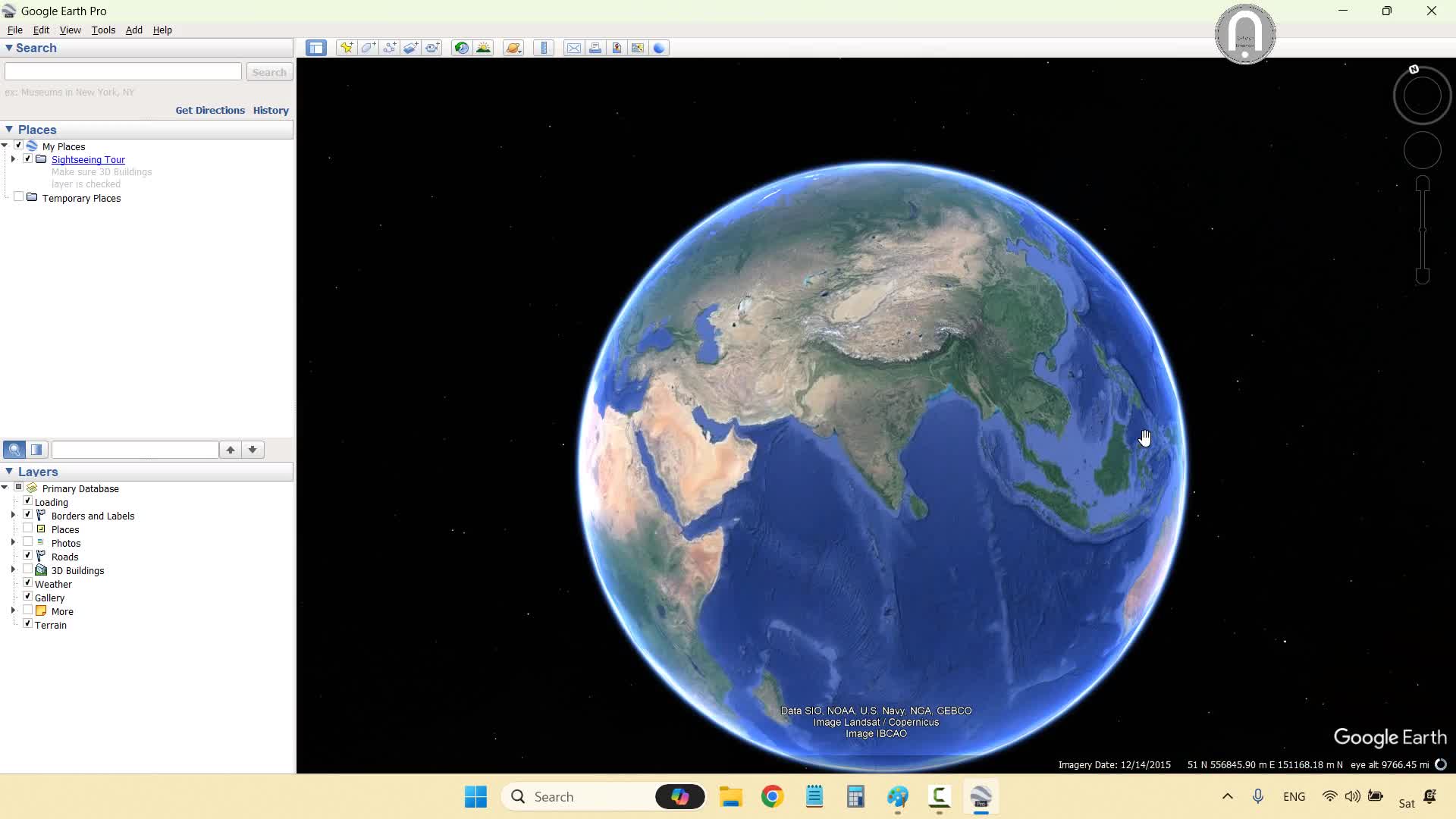Click the zoom slider on the globe

tap(1423, 230)
